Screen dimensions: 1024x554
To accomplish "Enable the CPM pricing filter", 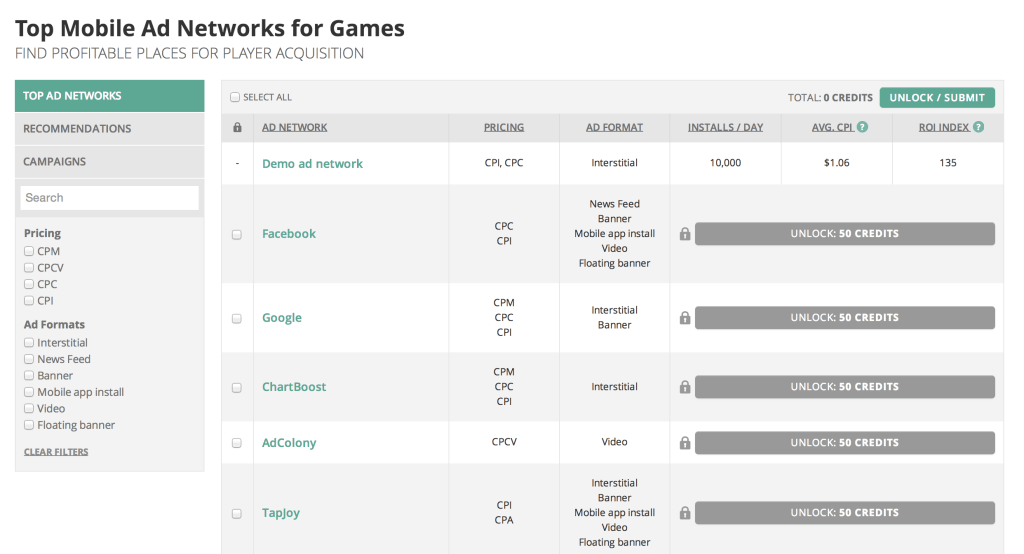I will pos(29,252).
